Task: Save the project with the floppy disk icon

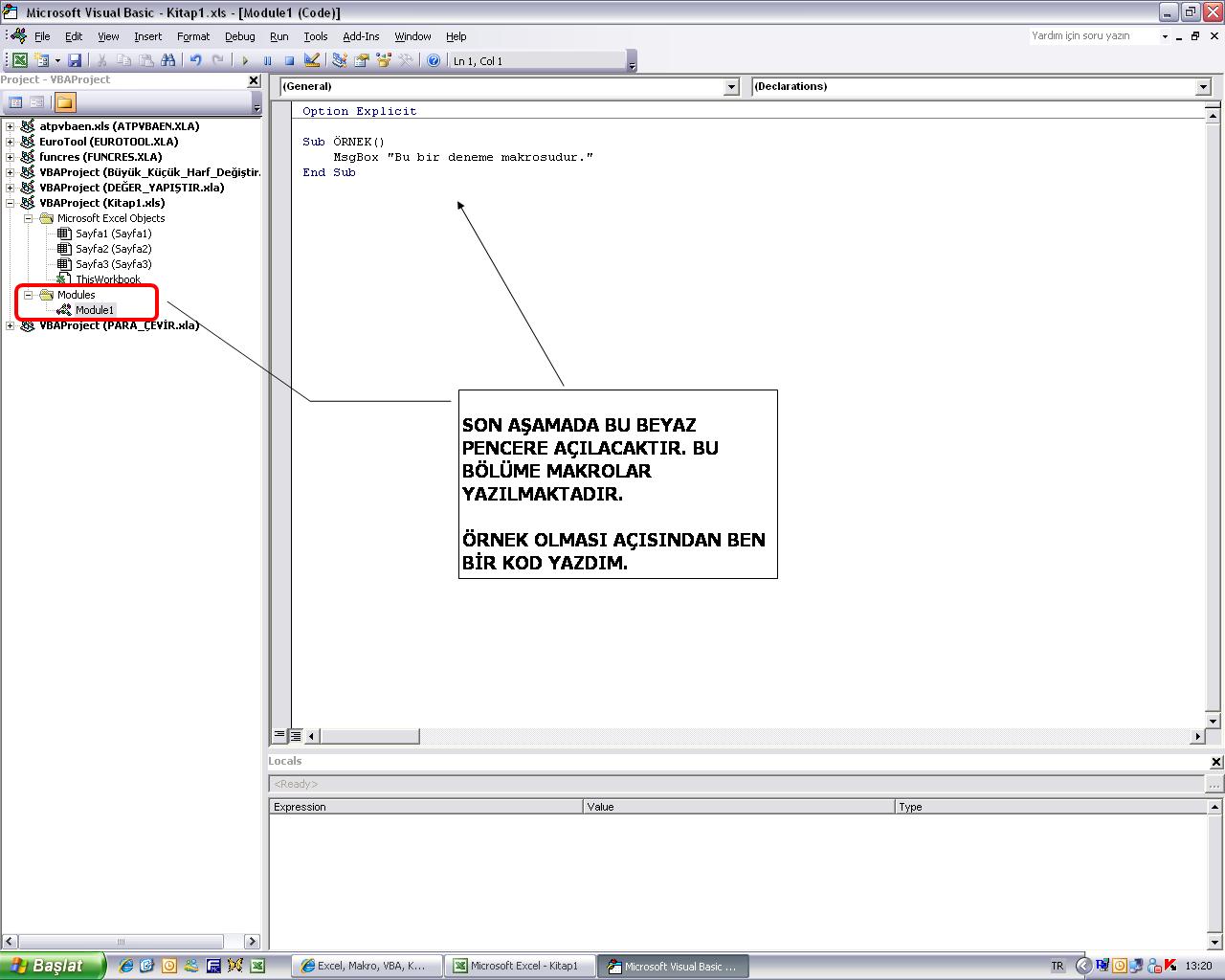Action: 75,60
